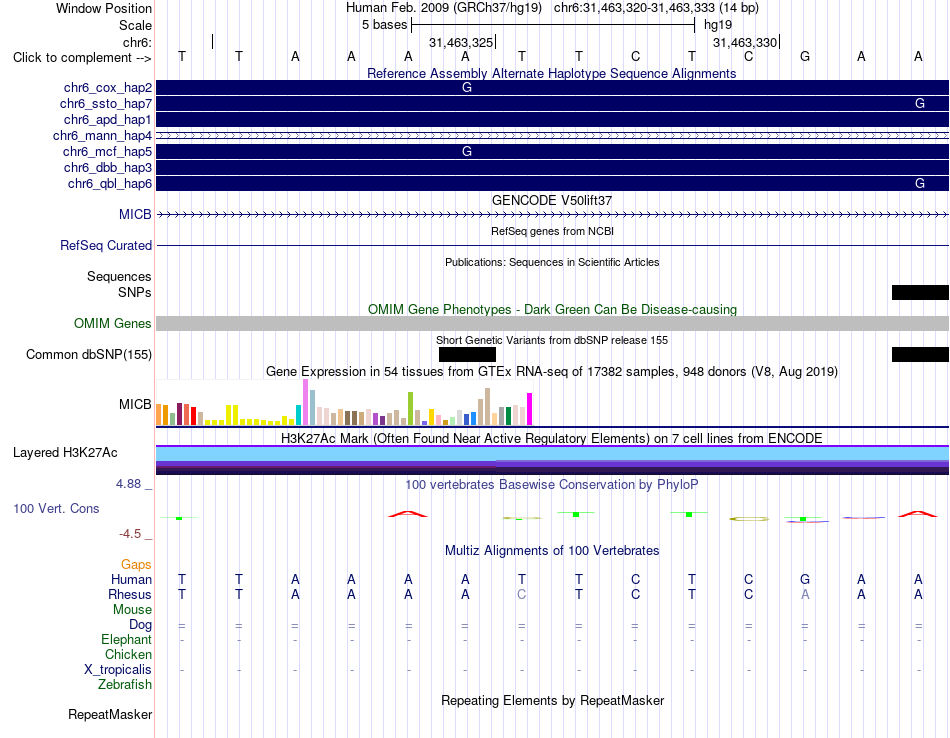The height and width of the screenshot is (738, 950).
Task: Click the hg19 label next to scale bar
Action: [718, 25]
